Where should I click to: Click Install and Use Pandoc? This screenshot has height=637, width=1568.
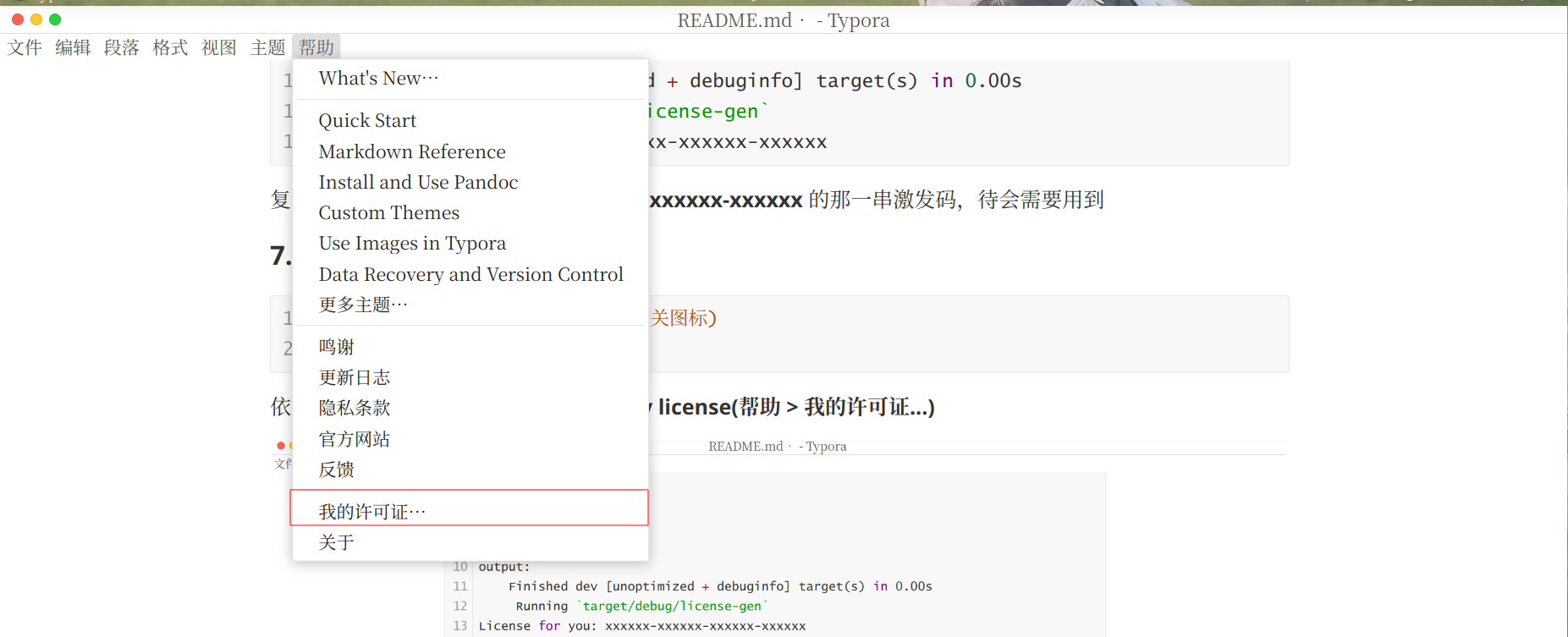[418, 183]
